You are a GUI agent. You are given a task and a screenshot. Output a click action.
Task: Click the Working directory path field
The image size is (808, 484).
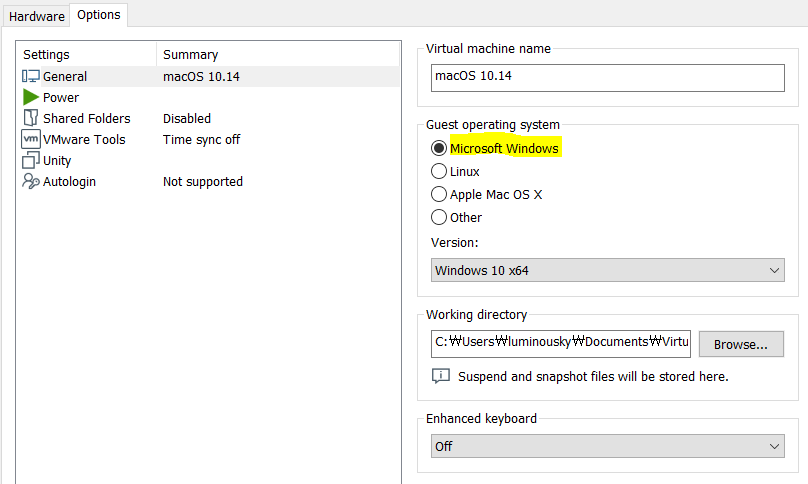pyautogui.click(x=561, y=344)
